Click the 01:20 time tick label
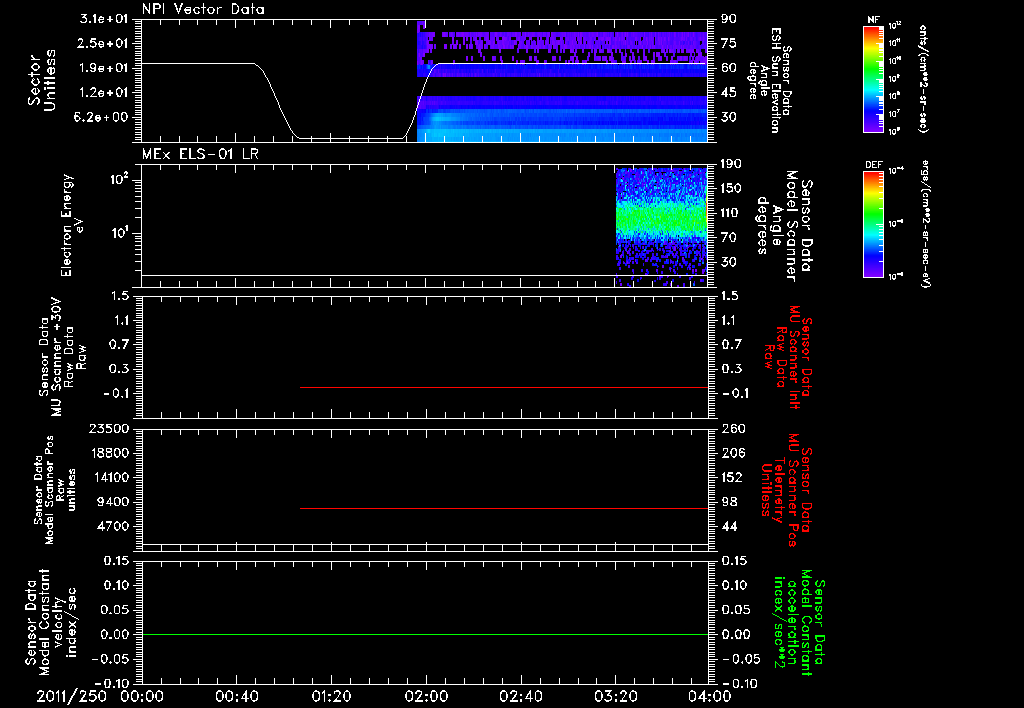1024x708 pixels. 331,696
